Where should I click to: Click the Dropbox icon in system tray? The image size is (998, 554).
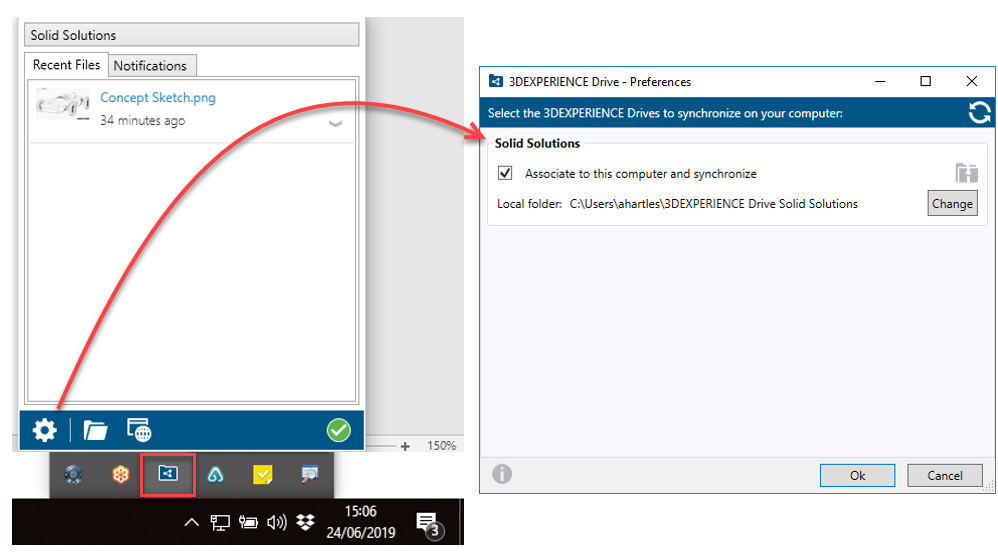pos(306,522)
